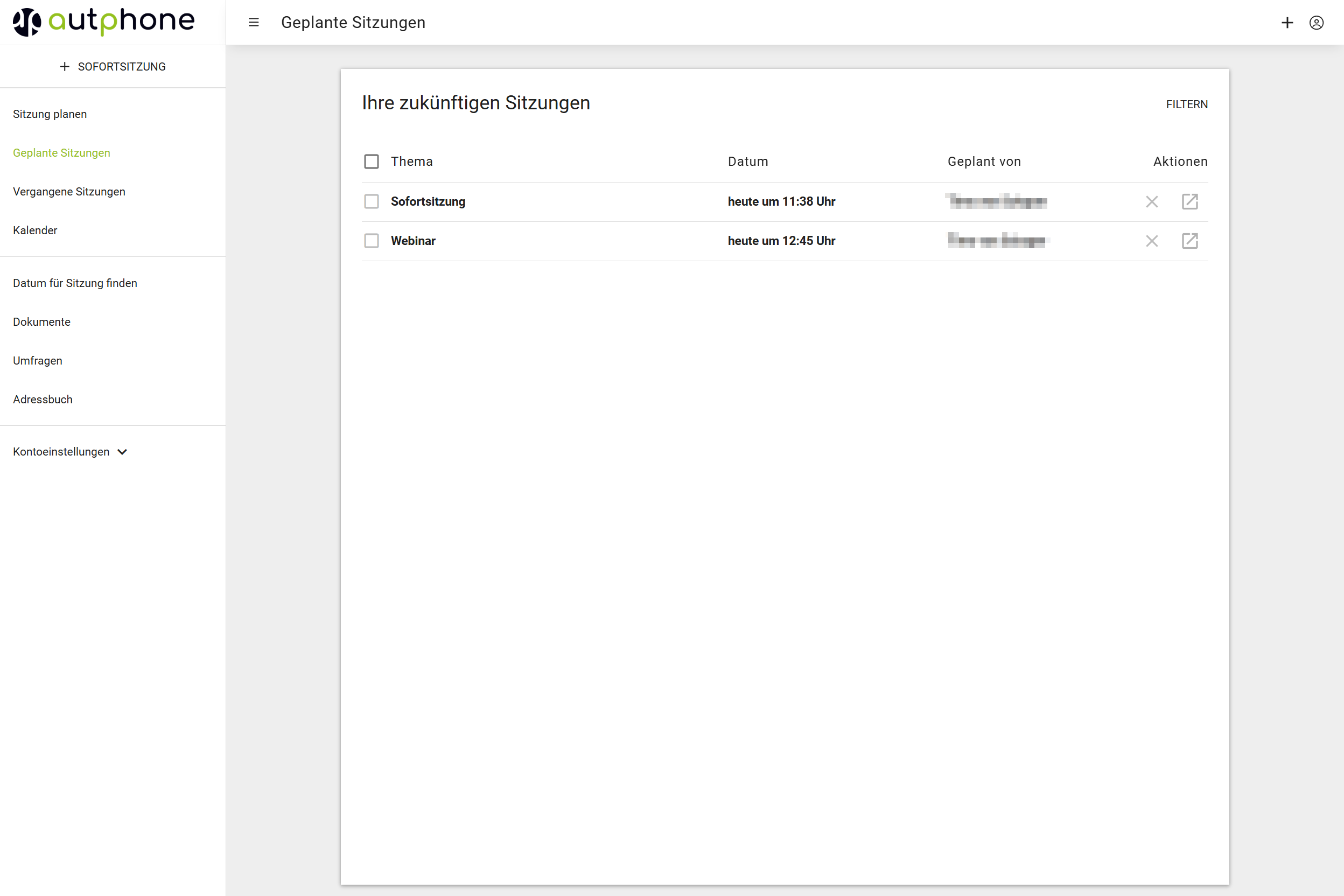Open Webinar session via launch icon
1344x896 pixels.
1189,241
